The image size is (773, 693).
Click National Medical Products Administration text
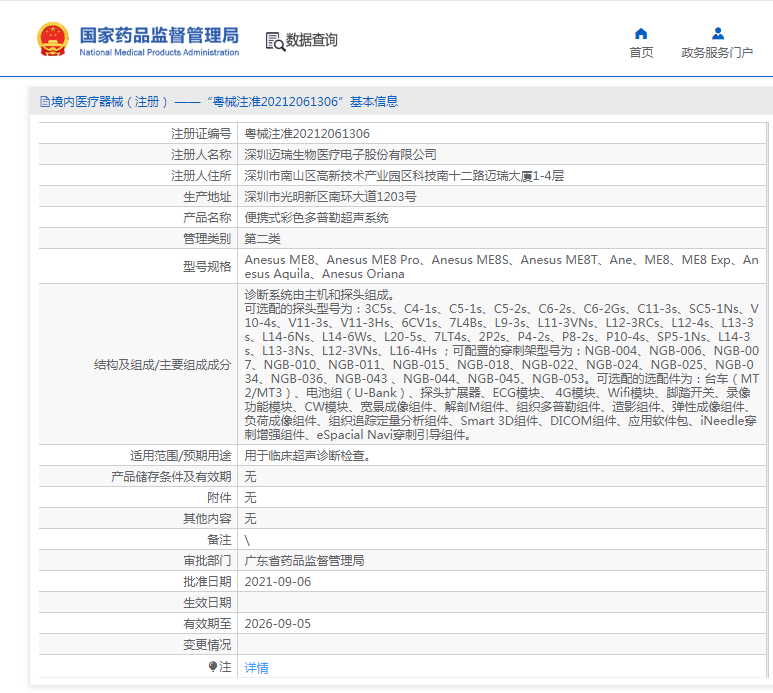[159, 52]
